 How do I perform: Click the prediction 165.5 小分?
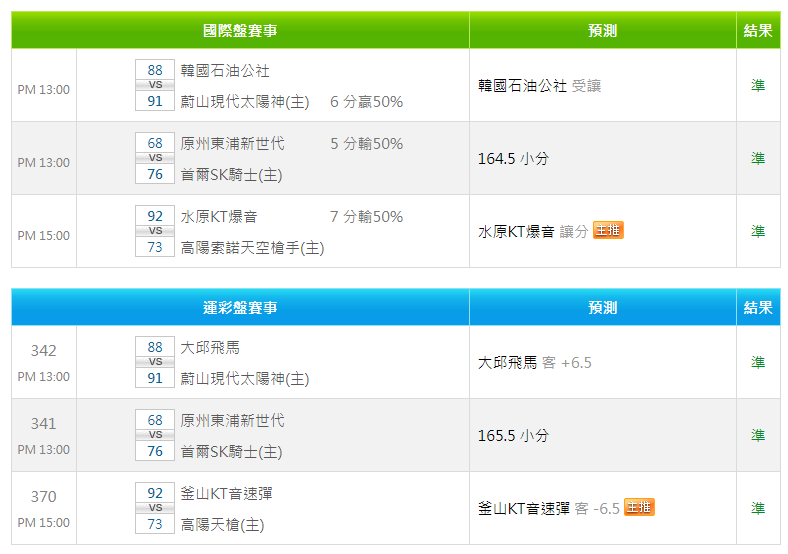click(x=513, y=435)
